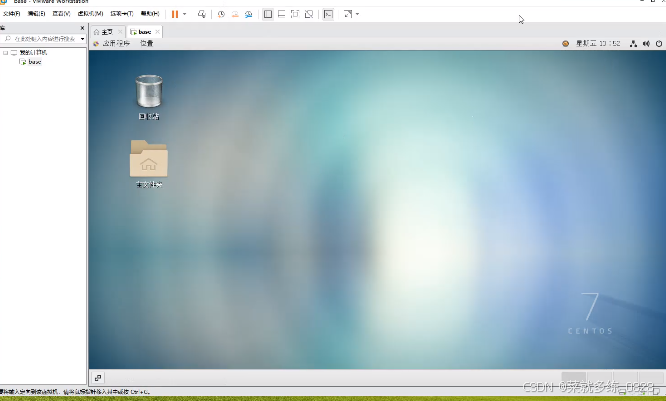This screenshot has height=401, width=666.
Task: Open the library search filter dropdown arrow
Action: pos(82,39)
